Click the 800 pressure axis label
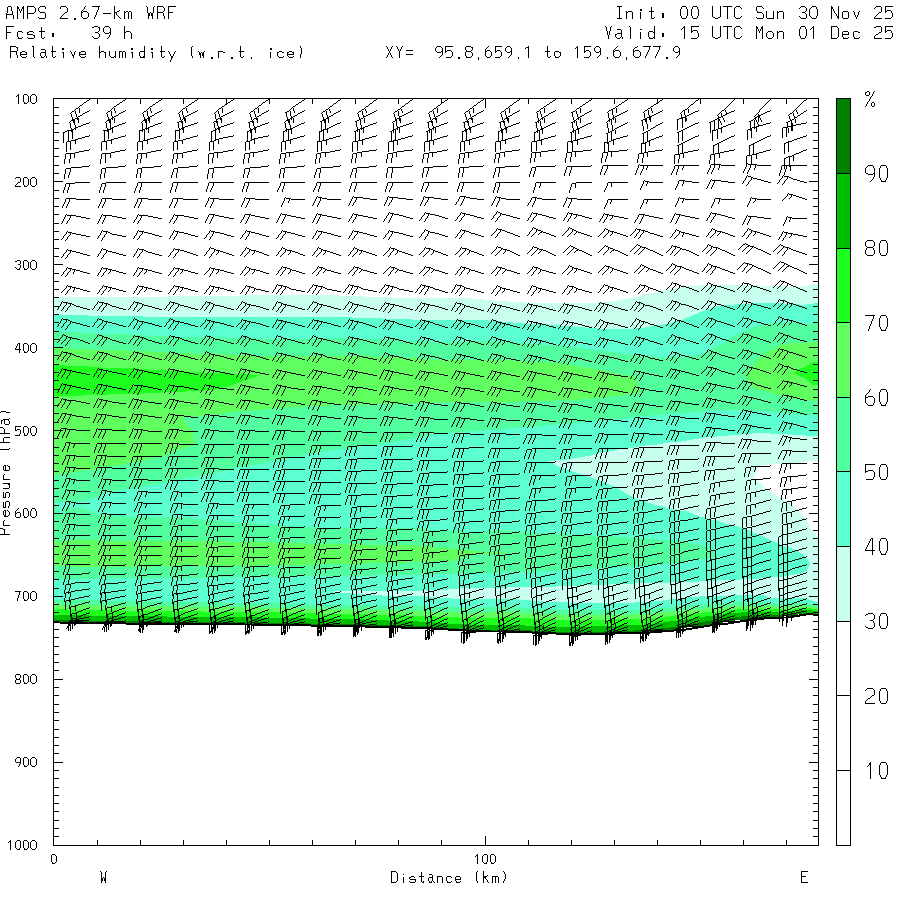The height and width of the screenshot is (900, 900). click(26, 679)
